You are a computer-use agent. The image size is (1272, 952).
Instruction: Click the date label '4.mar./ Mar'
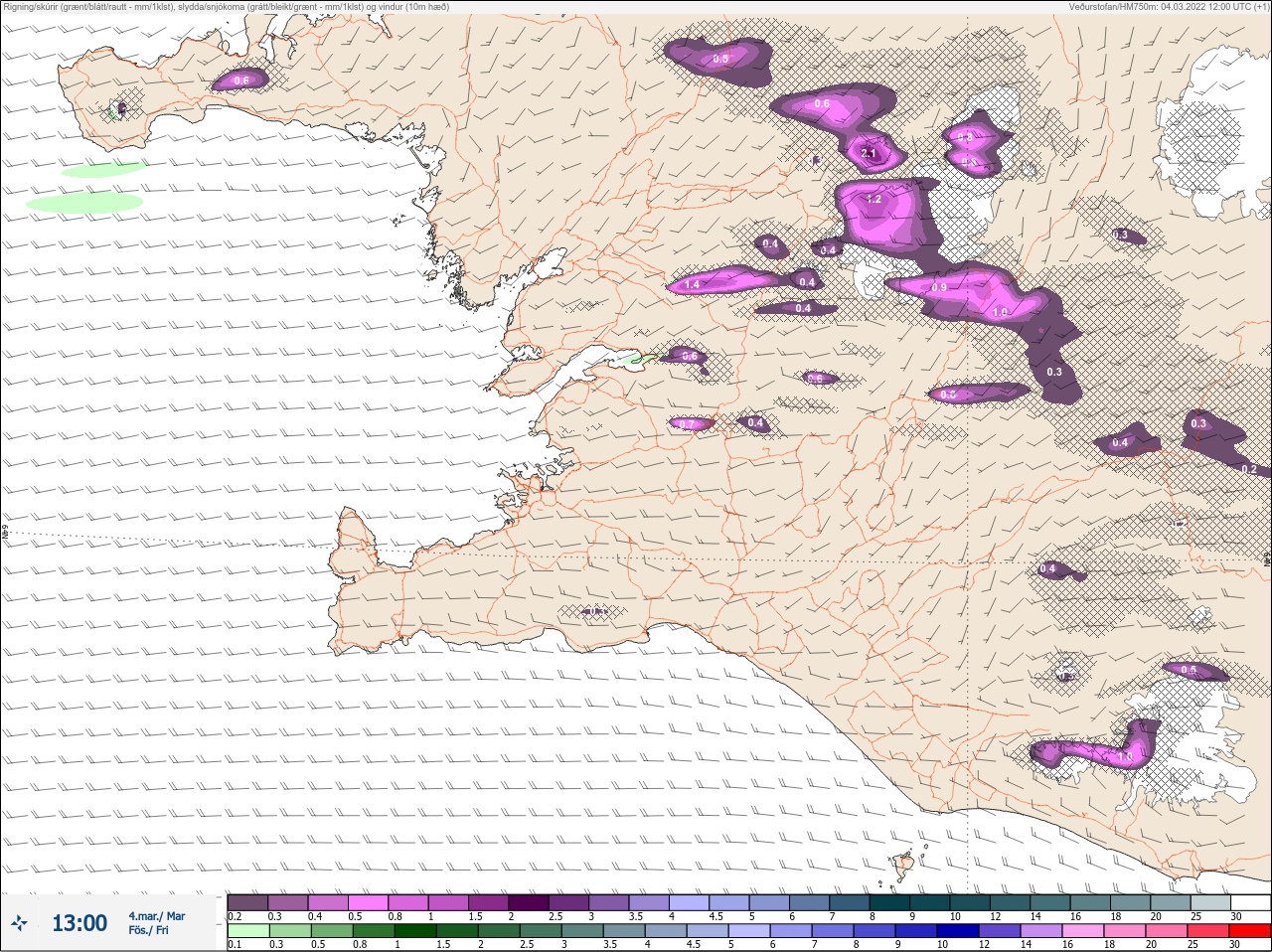pyautogui.click(x=156, y=915)
